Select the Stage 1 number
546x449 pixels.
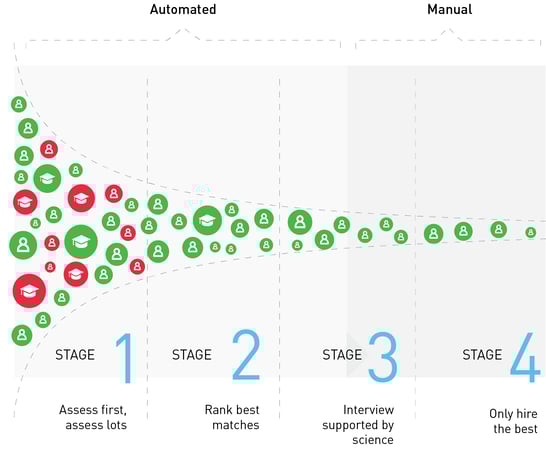coord(124,358)
